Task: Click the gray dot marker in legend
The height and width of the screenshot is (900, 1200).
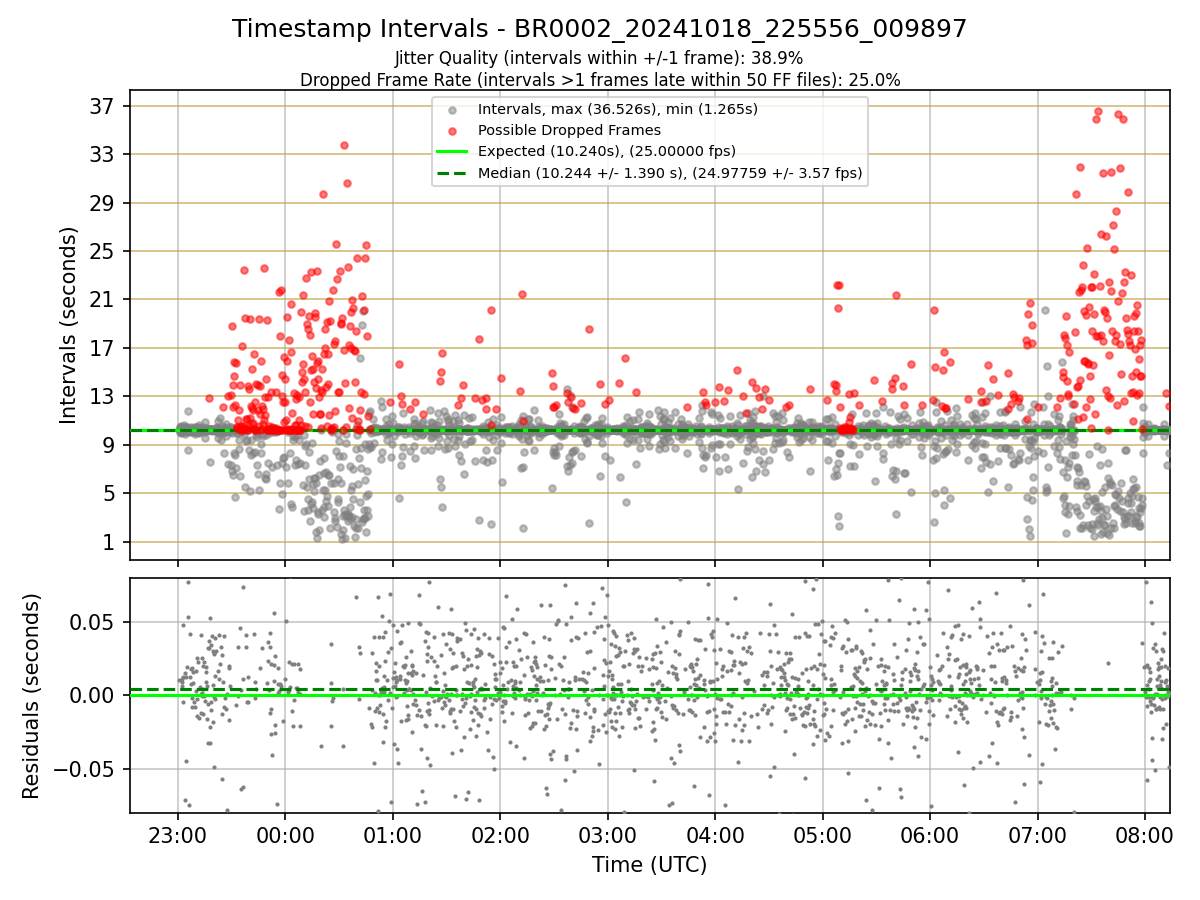Action: [x=453, y=109]
